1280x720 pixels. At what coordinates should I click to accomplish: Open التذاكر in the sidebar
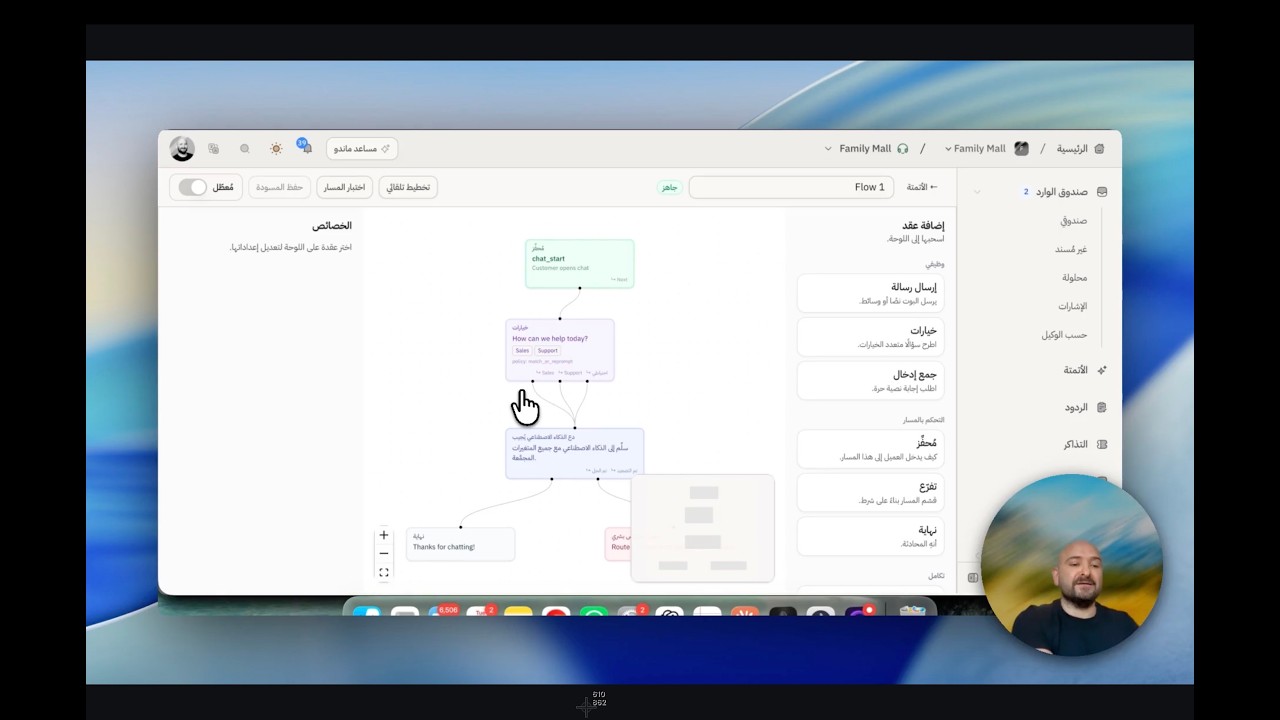[x=1075, y=445]
